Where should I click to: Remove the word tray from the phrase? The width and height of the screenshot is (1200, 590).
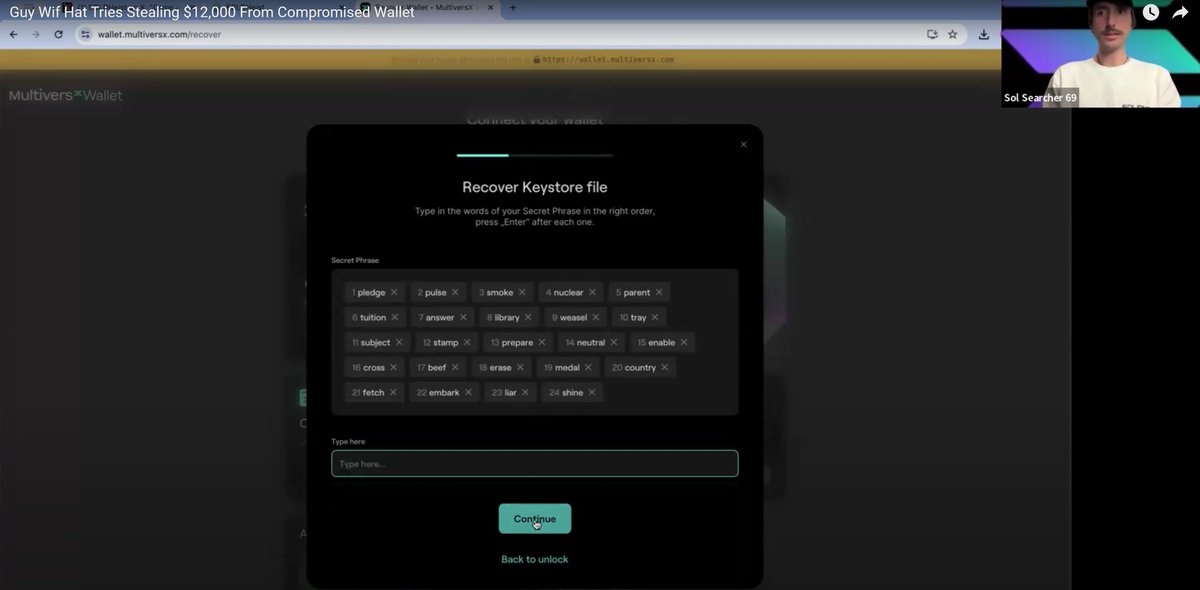[655, 317]
